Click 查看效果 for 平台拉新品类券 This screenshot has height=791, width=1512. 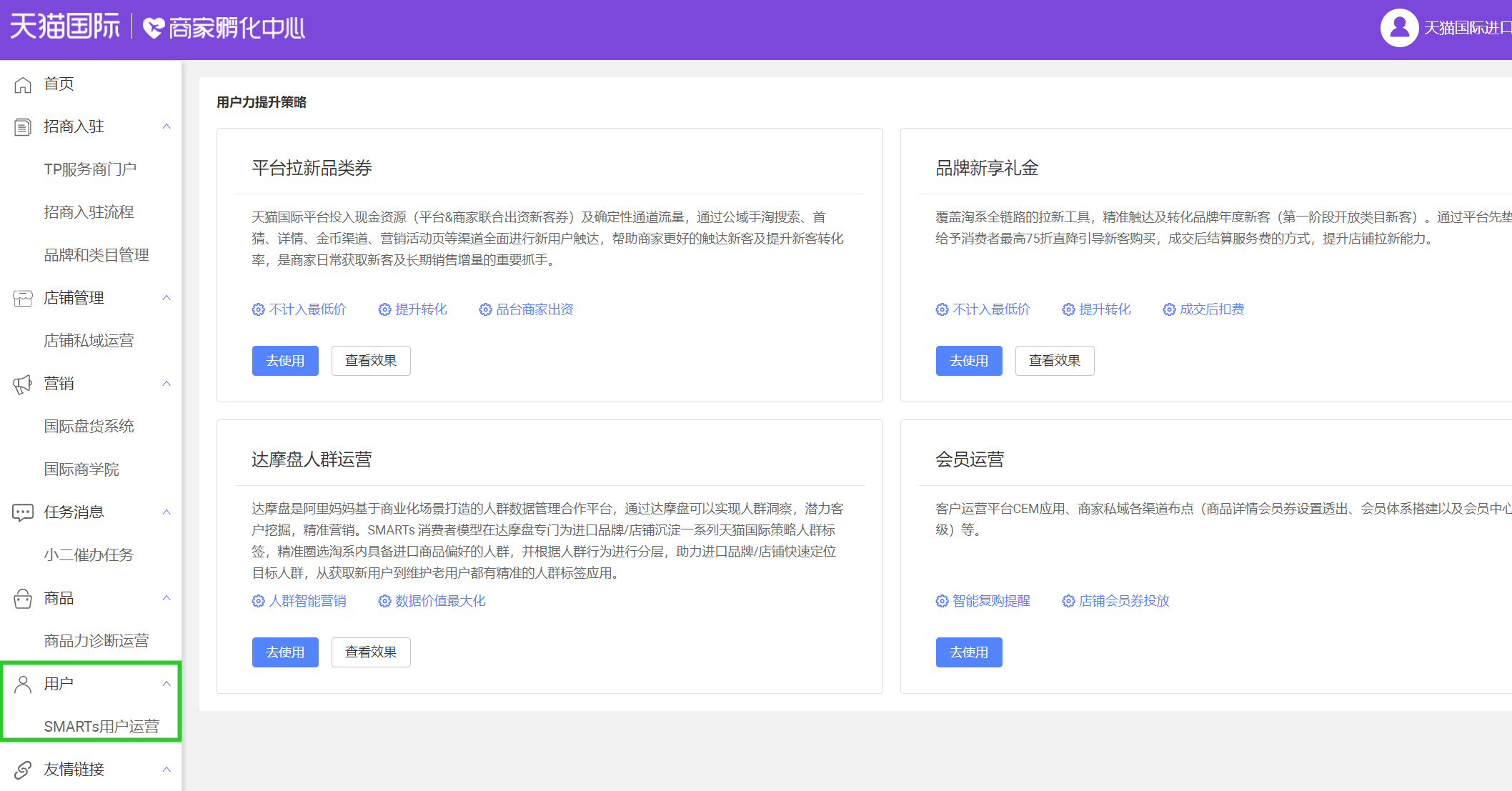[x=371, y=361]
